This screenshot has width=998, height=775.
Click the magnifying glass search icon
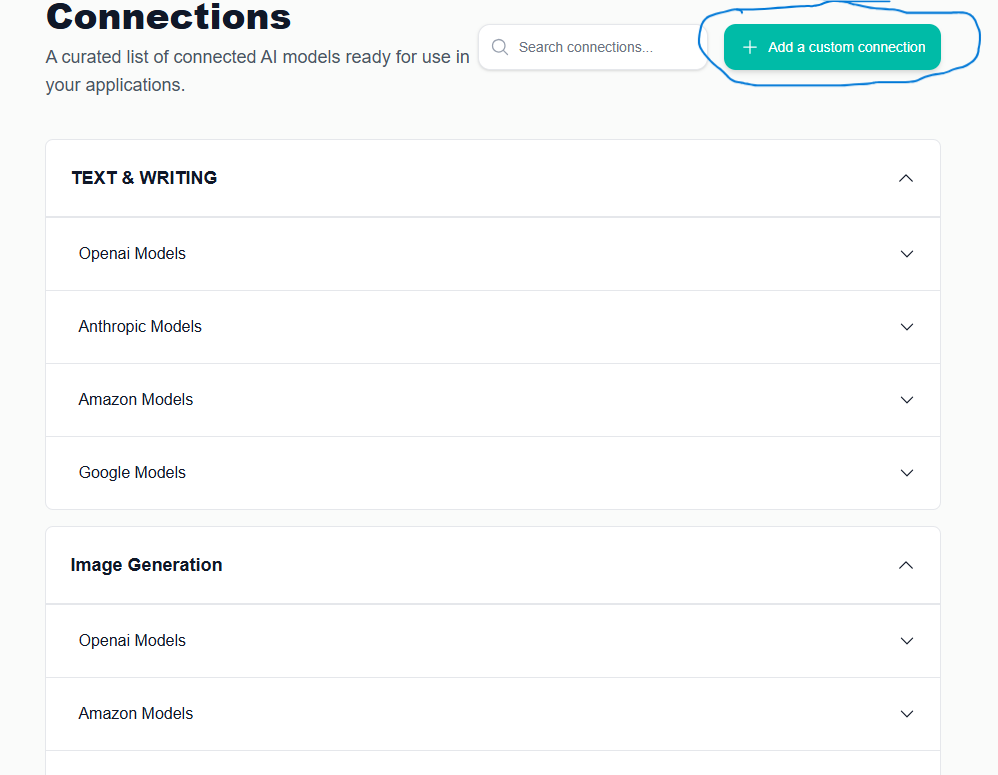[x=500, y=47]
